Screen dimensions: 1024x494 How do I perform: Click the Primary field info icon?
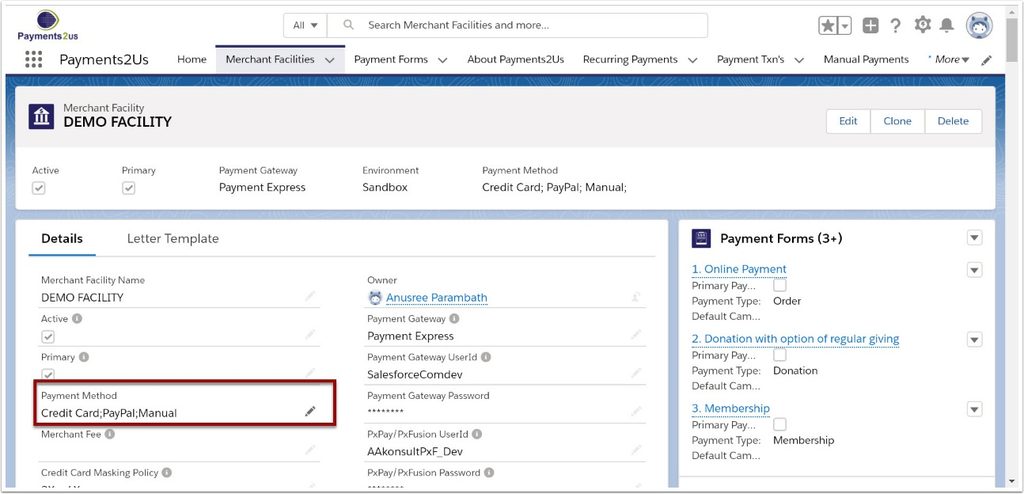coord(84,357)
